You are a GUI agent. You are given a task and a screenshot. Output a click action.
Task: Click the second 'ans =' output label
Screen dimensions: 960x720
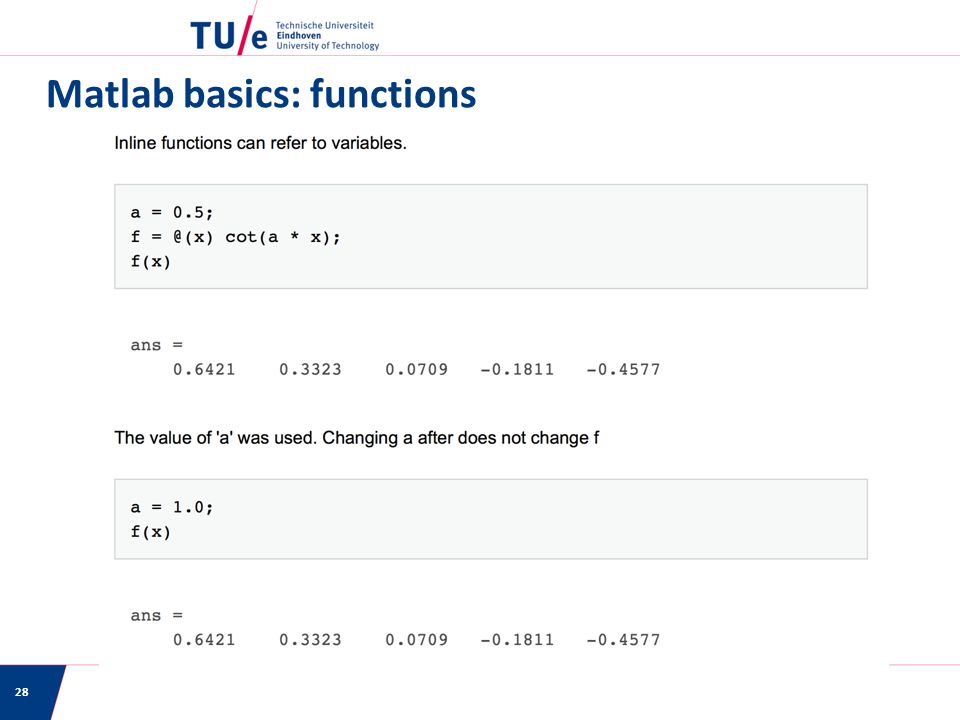pyautogui.click(x=157, y=615)
